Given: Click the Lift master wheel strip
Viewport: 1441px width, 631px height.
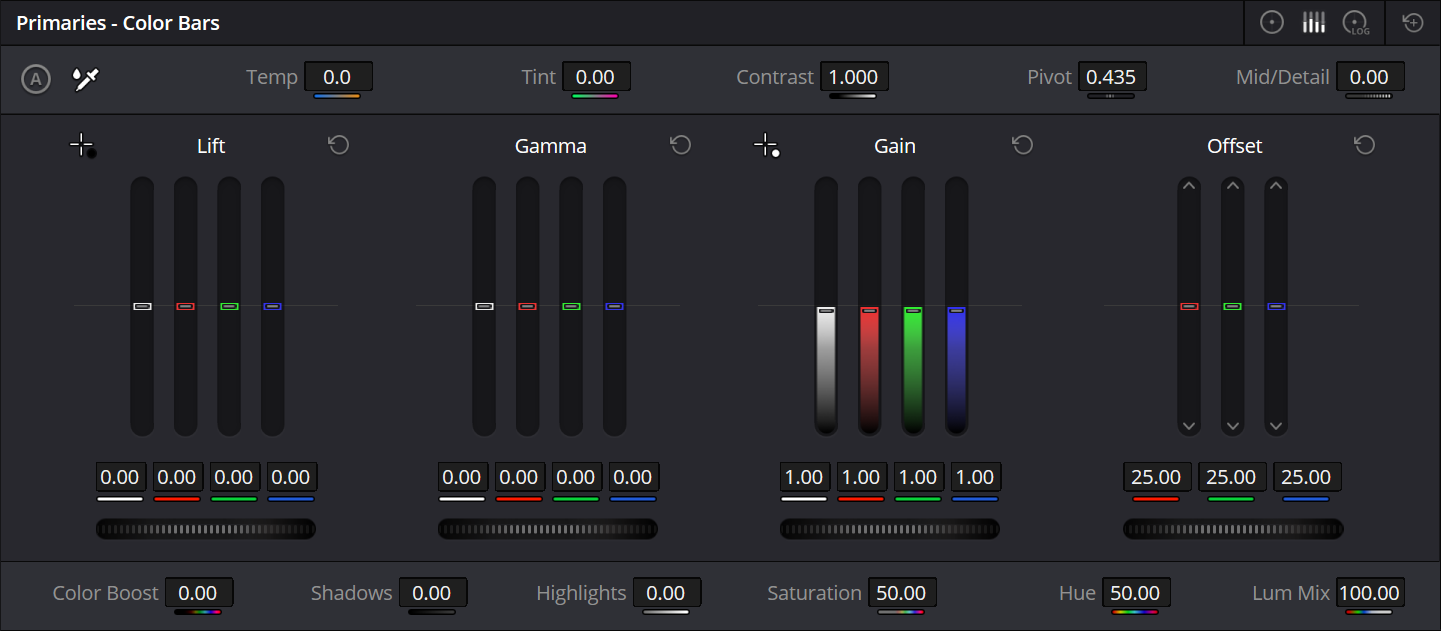Looking at the screenshot, I should click(x=206, y=529).
